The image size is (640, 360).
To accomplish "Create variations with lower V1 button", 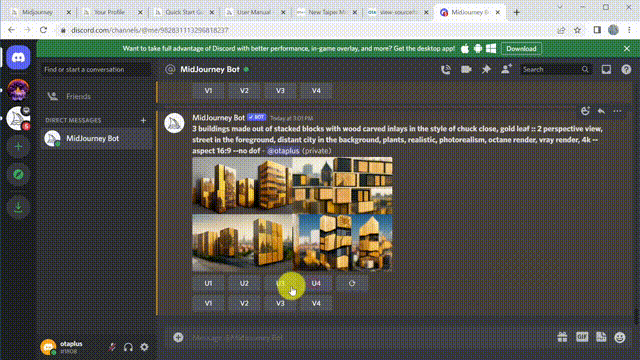I will pyautogui.click(x=208, y=303).
